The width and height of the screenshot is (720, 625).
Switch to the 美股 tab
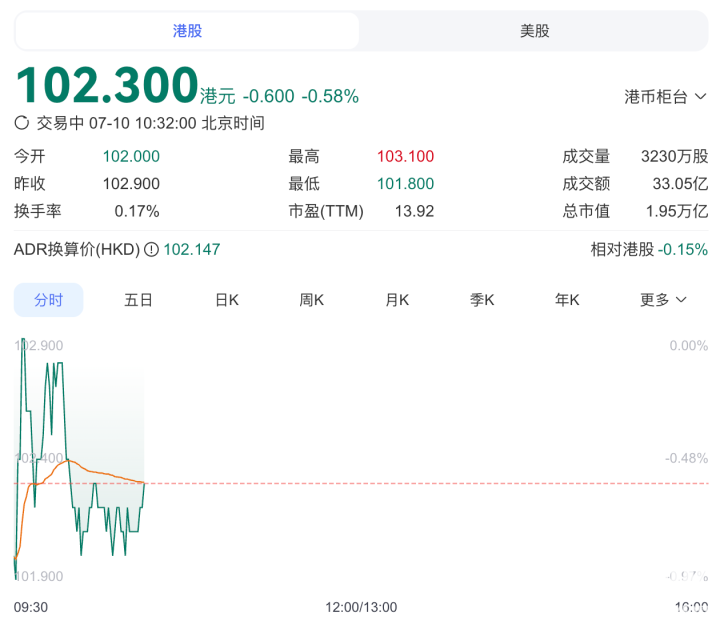(x=534, y=31)
